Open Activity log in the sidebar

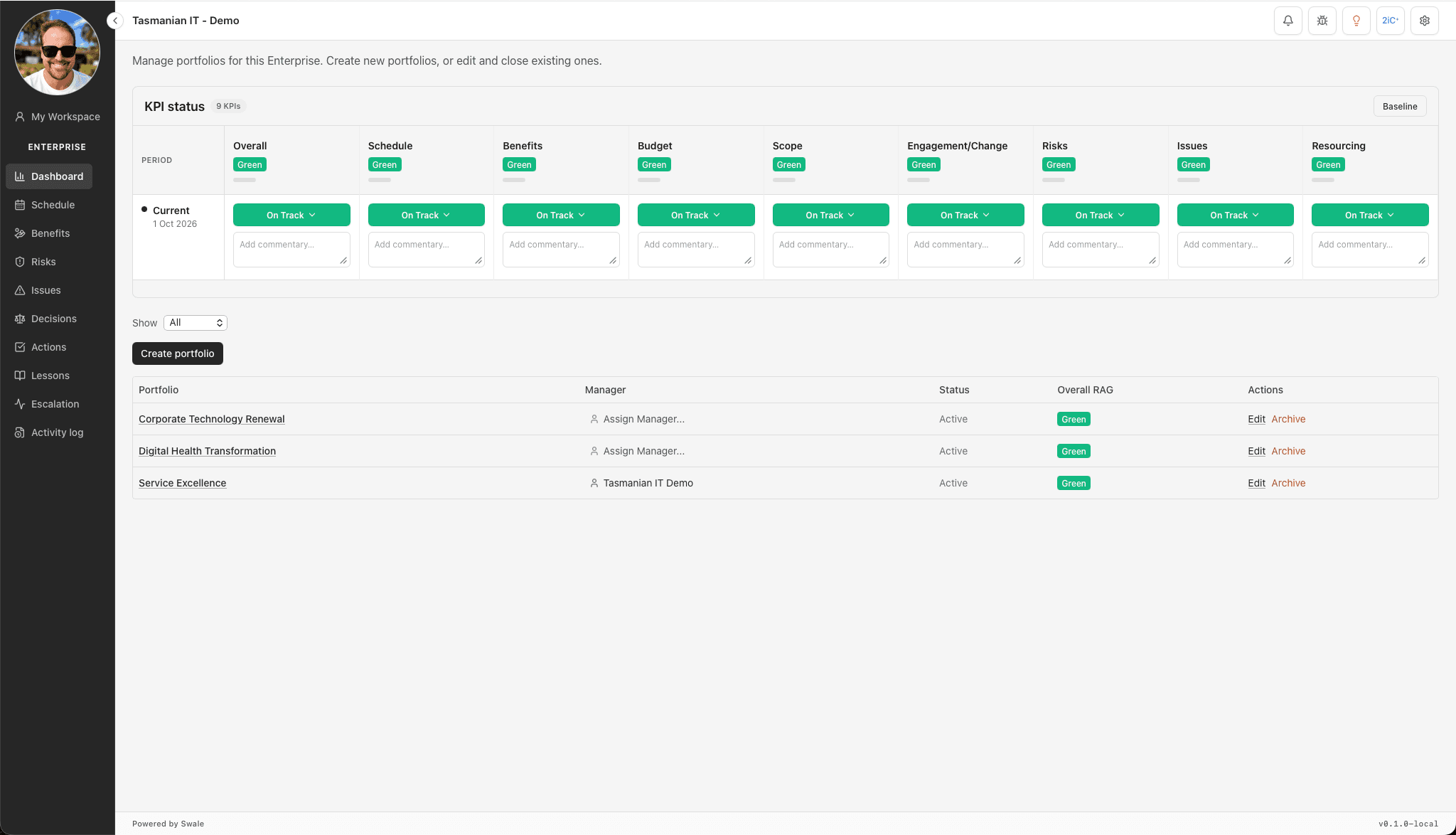coord(49,432)
